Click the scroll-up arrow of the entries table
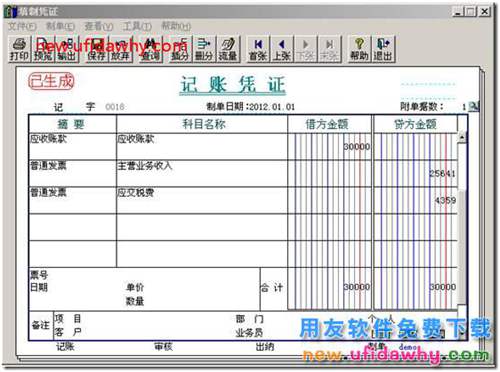 tap(462, 137)
